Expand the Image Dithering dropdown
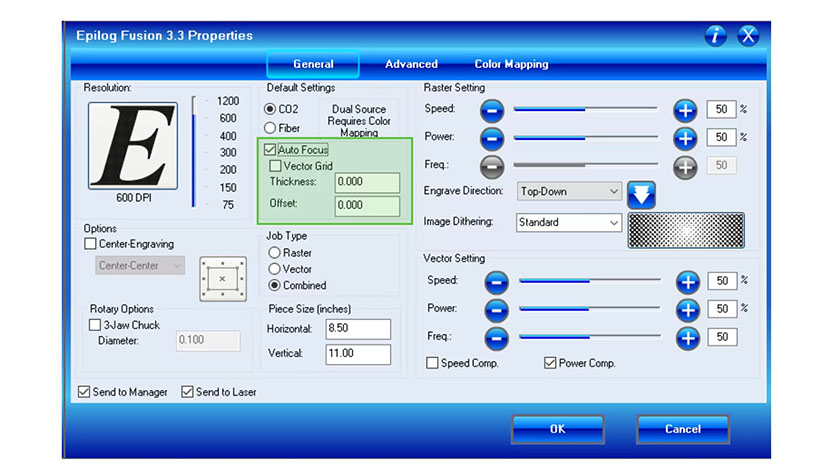The height and width of the screenshot is (473, 830). (569, 223)
